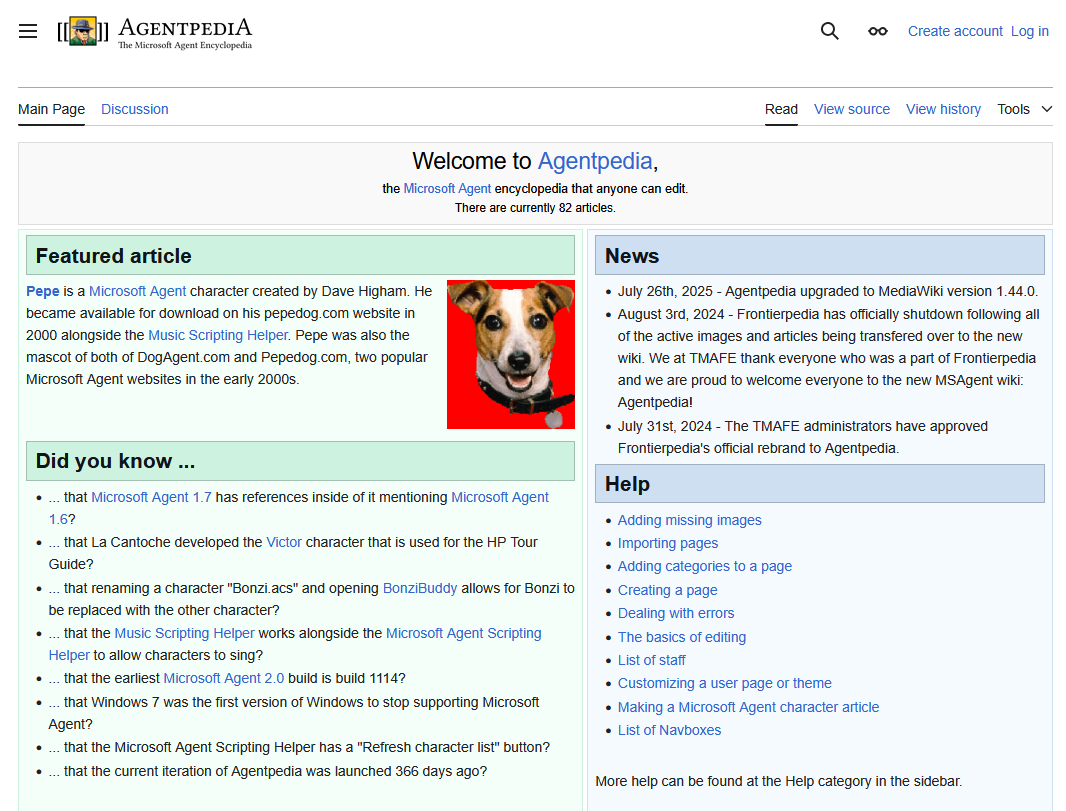Image resolution: width=1066 pixels, height=811 pixels.
Task: Click the Help section heading
Action: click(x=627, y=484)
